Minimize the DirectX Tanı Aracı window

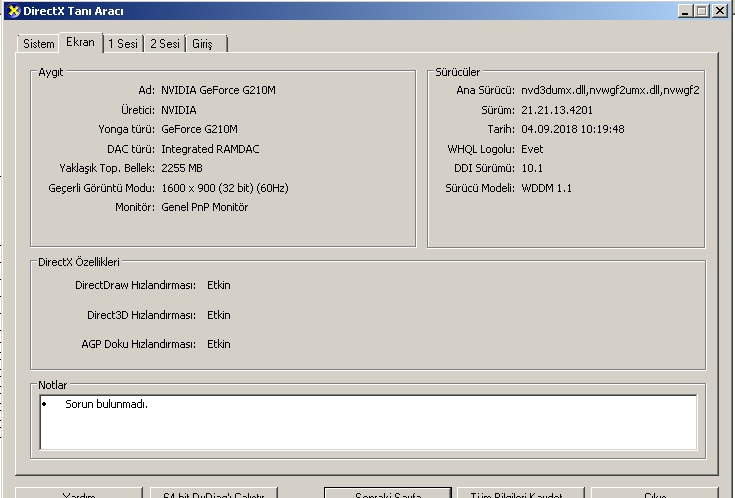pos(685,11)
